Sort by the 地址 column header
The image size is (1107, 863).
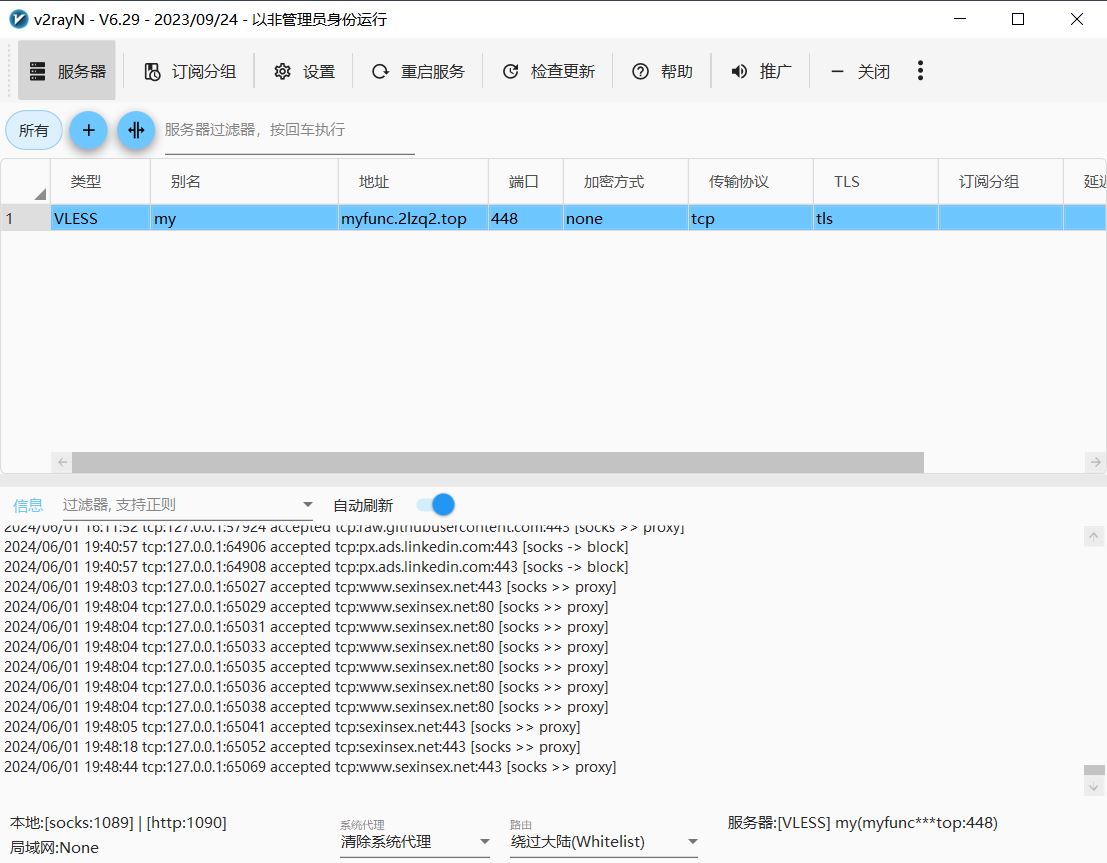coord(414,181)
